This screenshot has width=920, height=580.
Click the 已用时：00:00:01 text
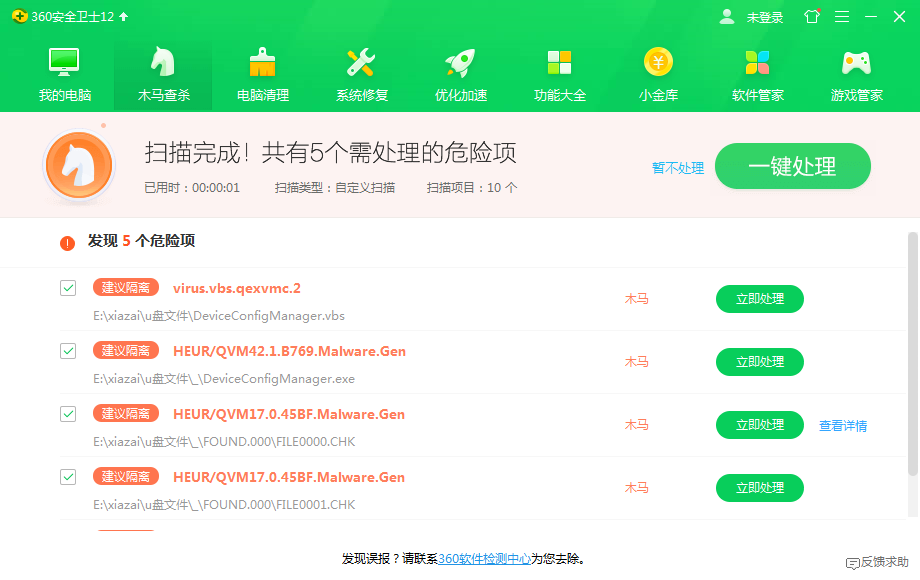point(192,188)
